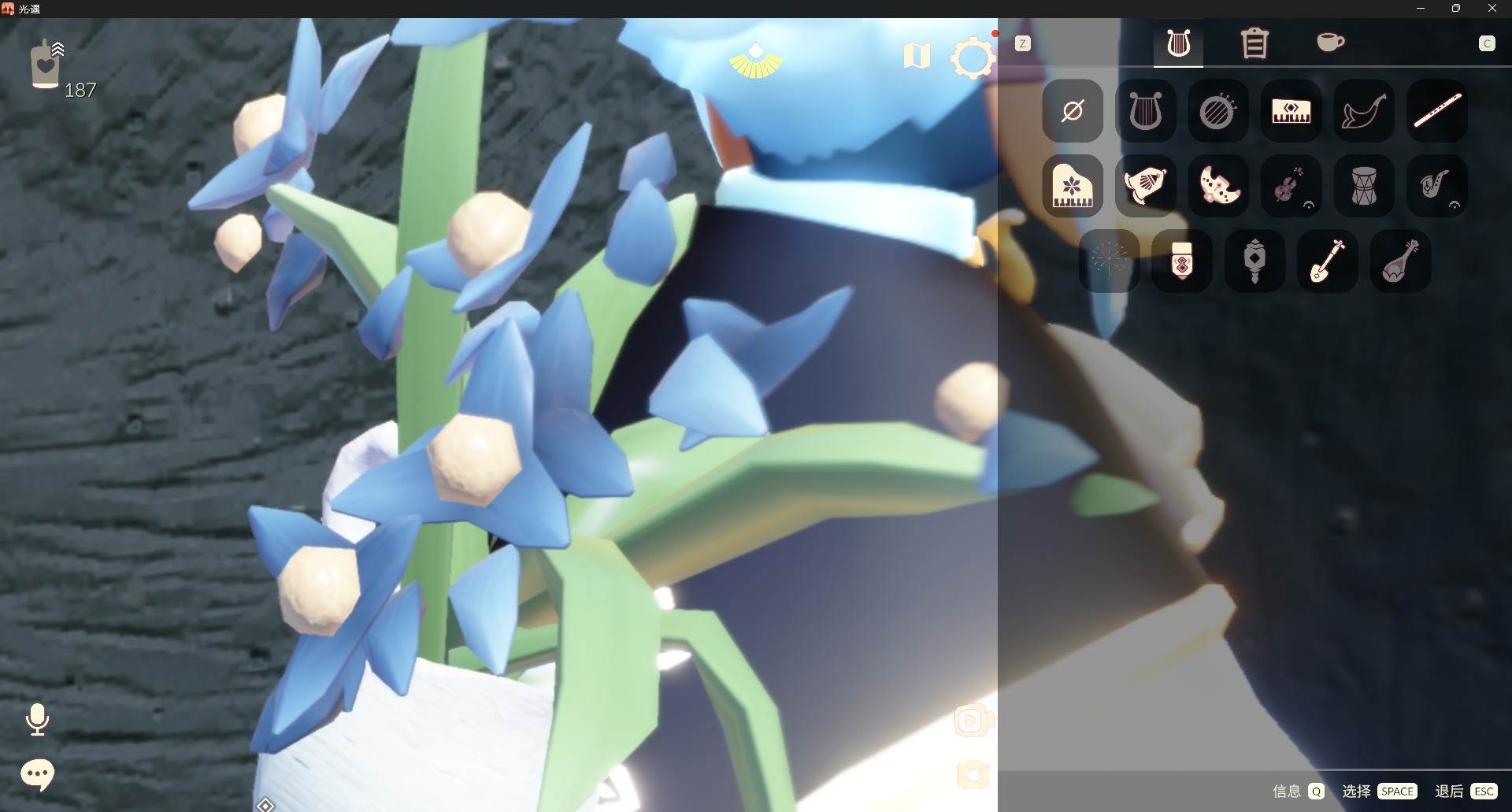Click the diamond marker at bottom edge
Screen dimensions: 1512x812
click(x=265, y=805)
